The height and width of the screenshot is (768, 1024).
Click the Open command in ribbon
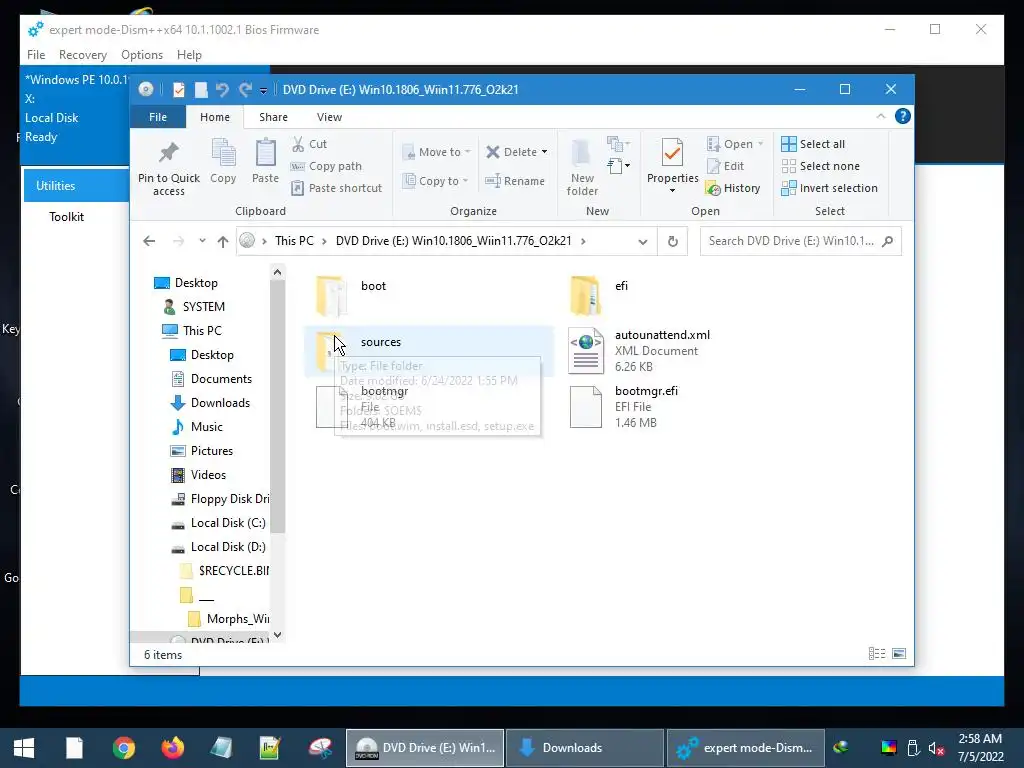[x=735, y=144]
